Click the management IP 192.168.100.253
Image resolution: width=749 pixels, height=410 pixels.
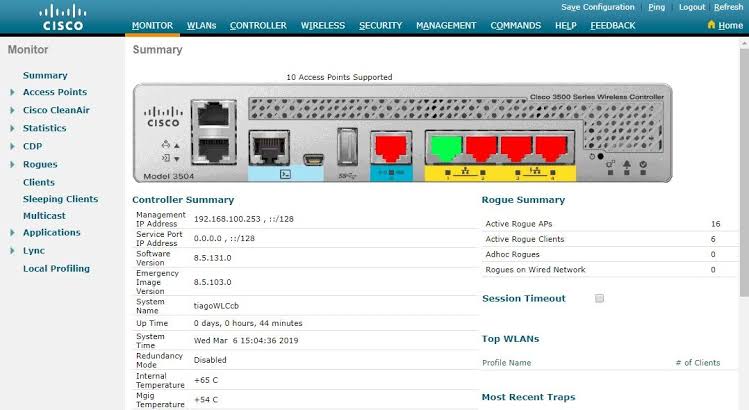click(x=227, y=219)
